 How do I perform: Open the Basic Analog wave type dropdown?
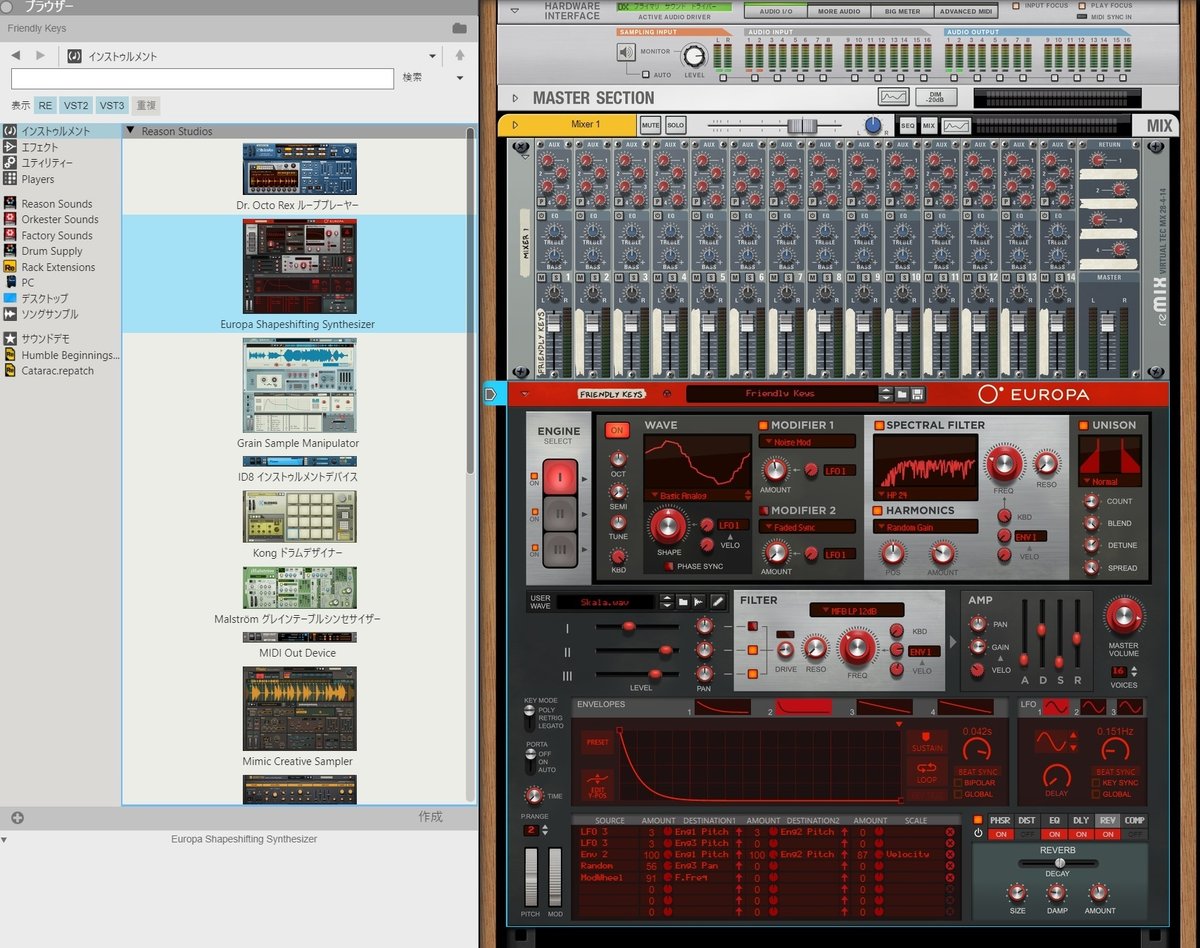[x=698, y=495]
